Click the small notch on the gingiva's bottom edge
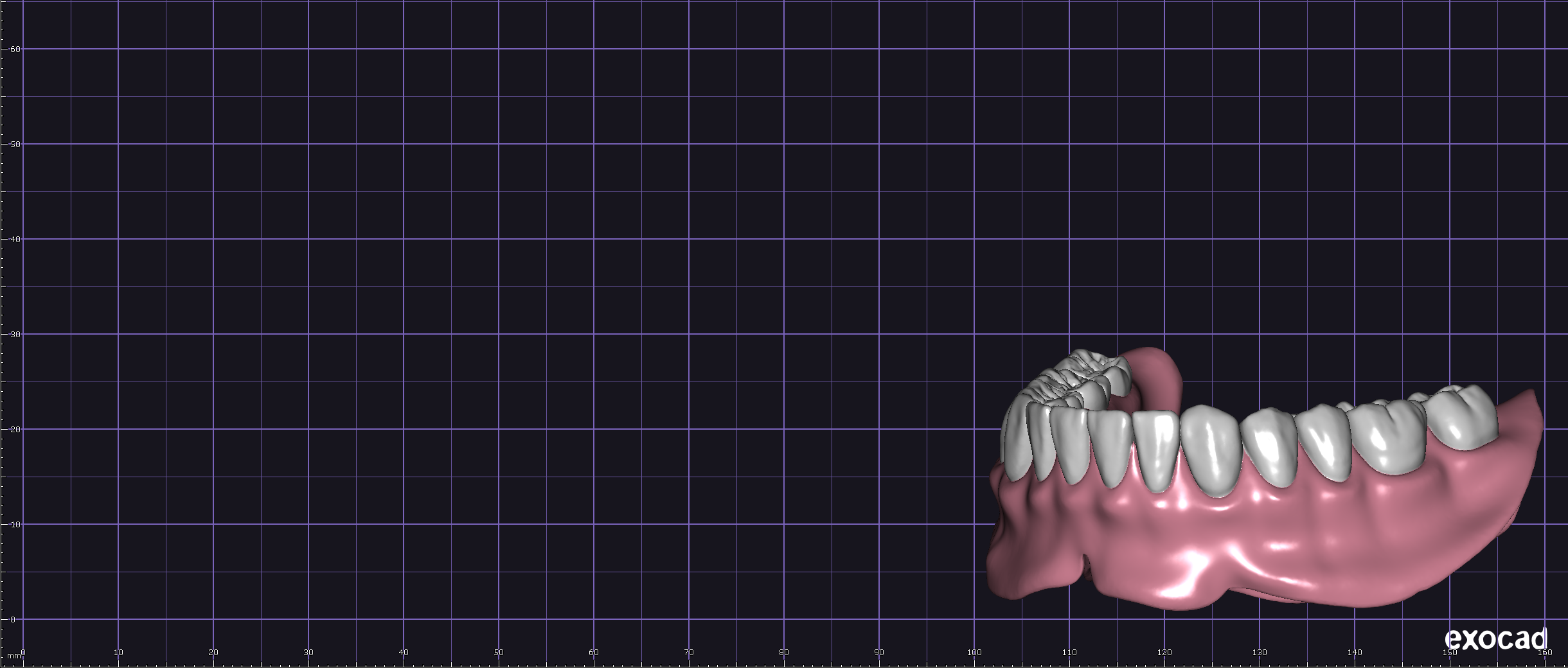The height and width of the screenshot is (668, 1568). click(1086, 563)
